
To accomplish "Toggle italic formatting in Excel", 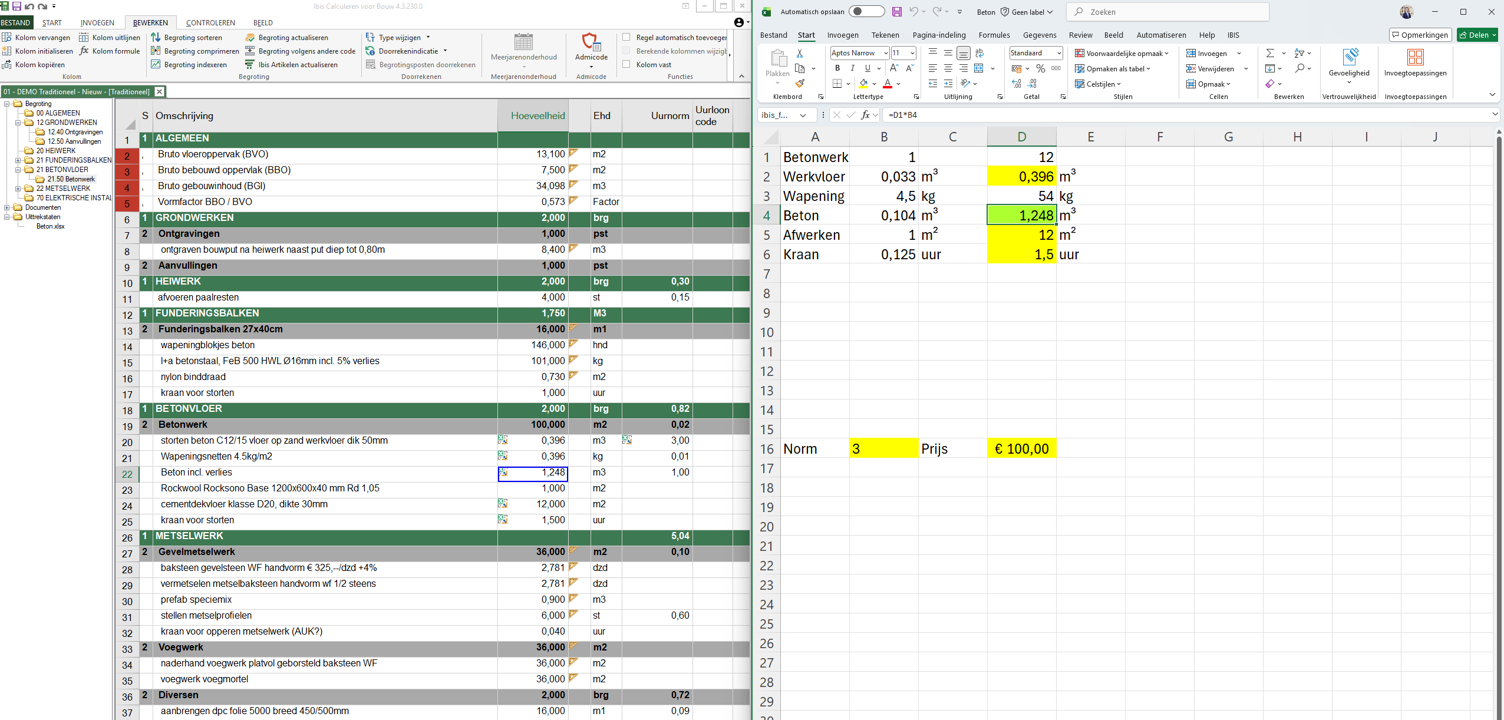I will 852,69.
